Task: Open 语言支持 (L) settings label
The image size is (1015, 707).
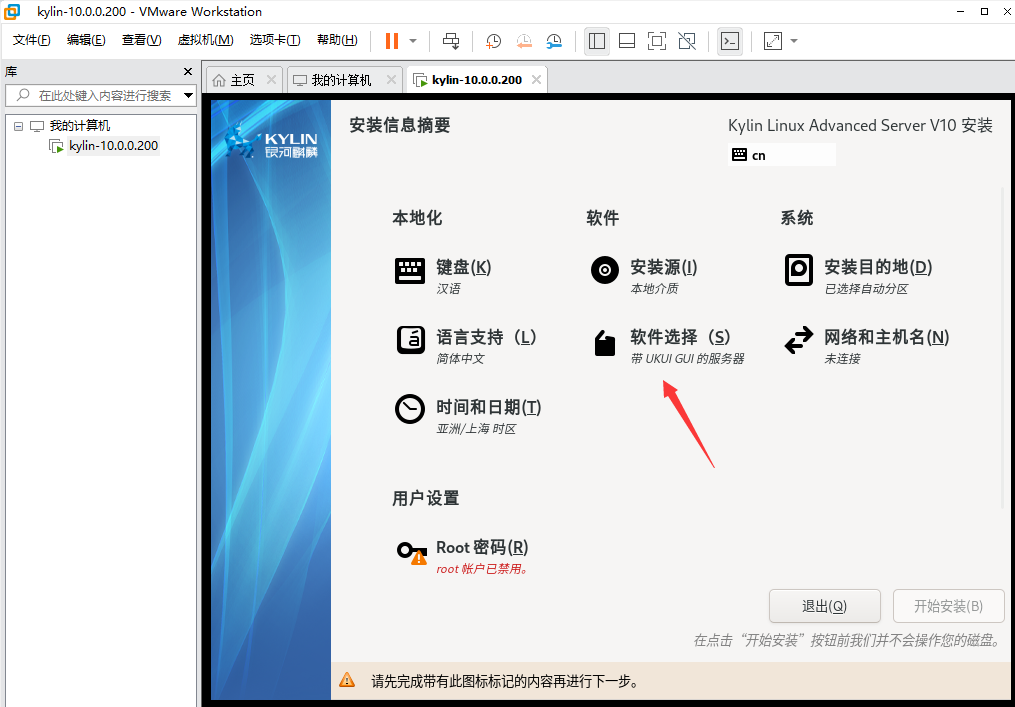Action: pyautogui.click(x=487, y=337)
